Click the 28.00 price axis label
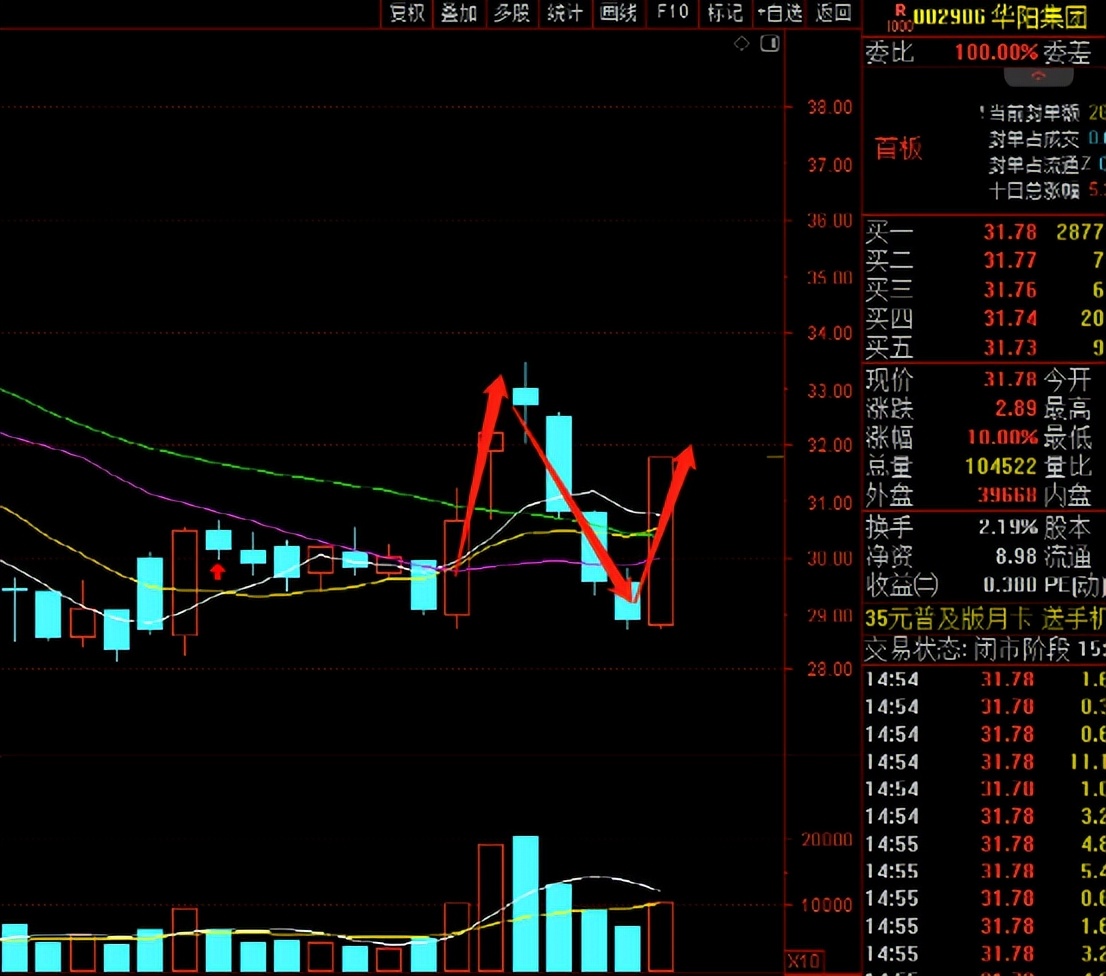This screenshot has width=1106, height=976. coord(830,669)
